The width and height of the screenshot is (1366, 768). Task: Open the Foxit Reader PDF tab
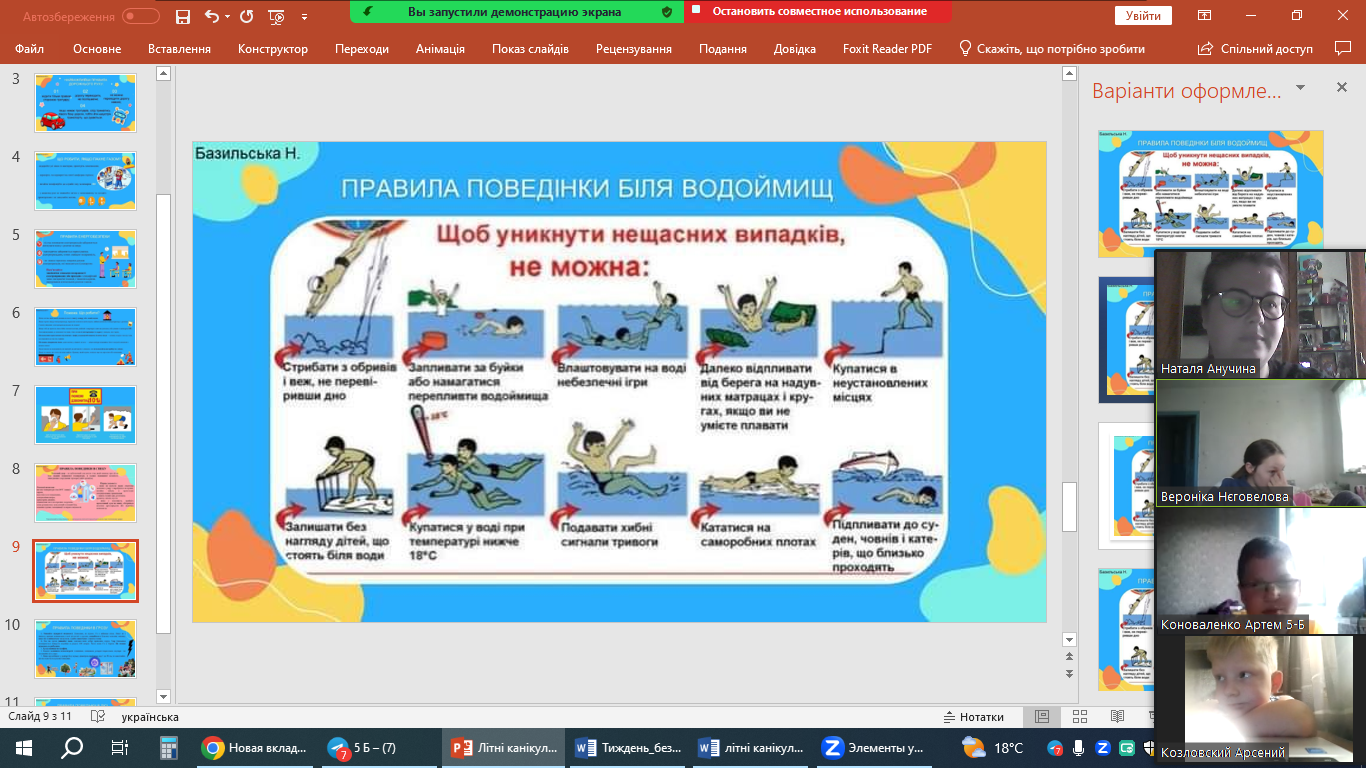[888, 49]
